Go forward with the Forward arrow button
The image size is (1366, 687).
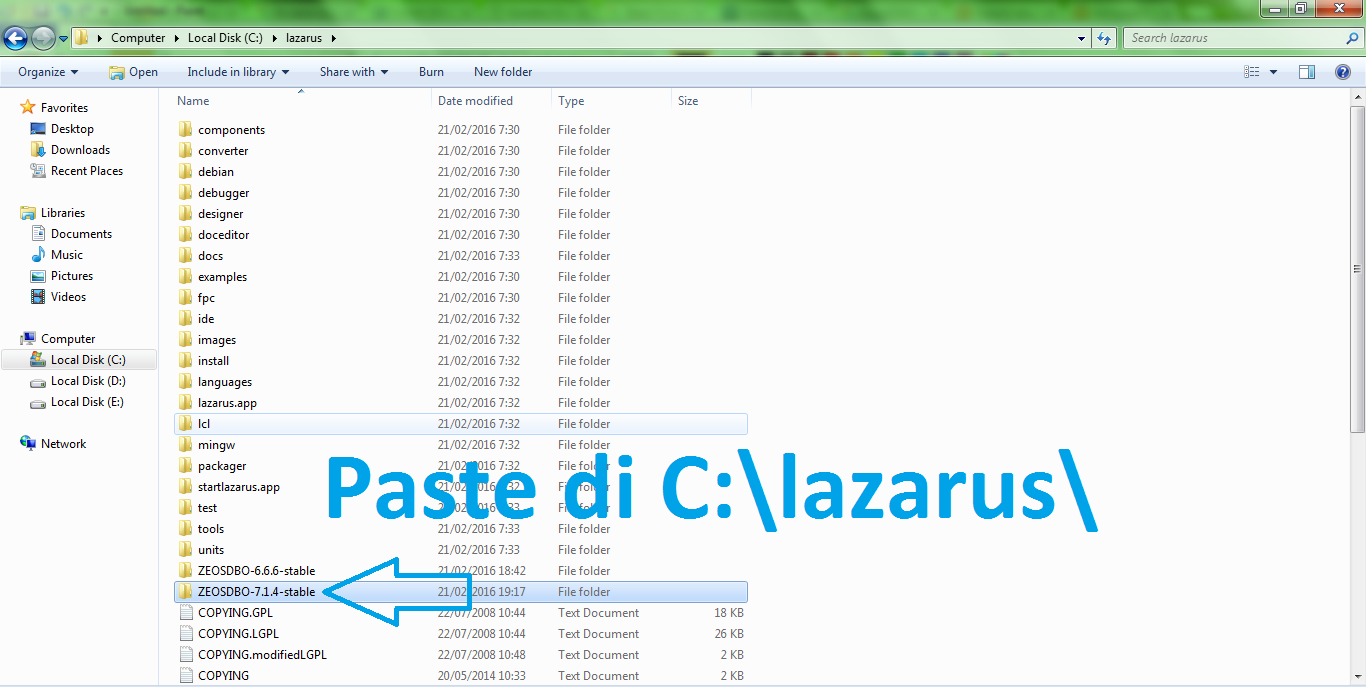(43, 38)
